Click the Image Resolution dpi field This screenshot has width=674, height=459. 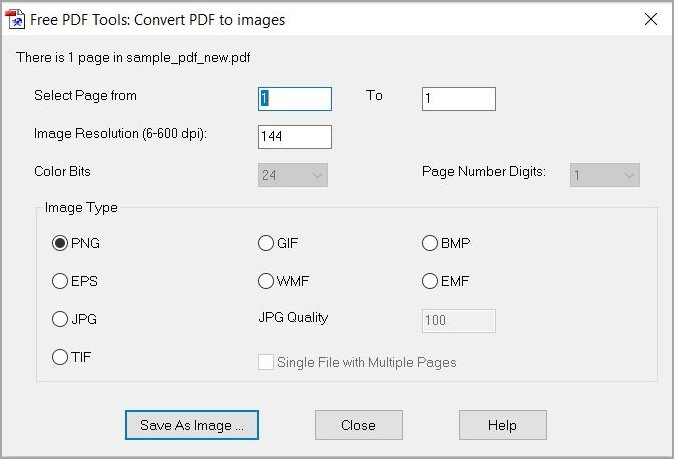(x=294, y=136)
